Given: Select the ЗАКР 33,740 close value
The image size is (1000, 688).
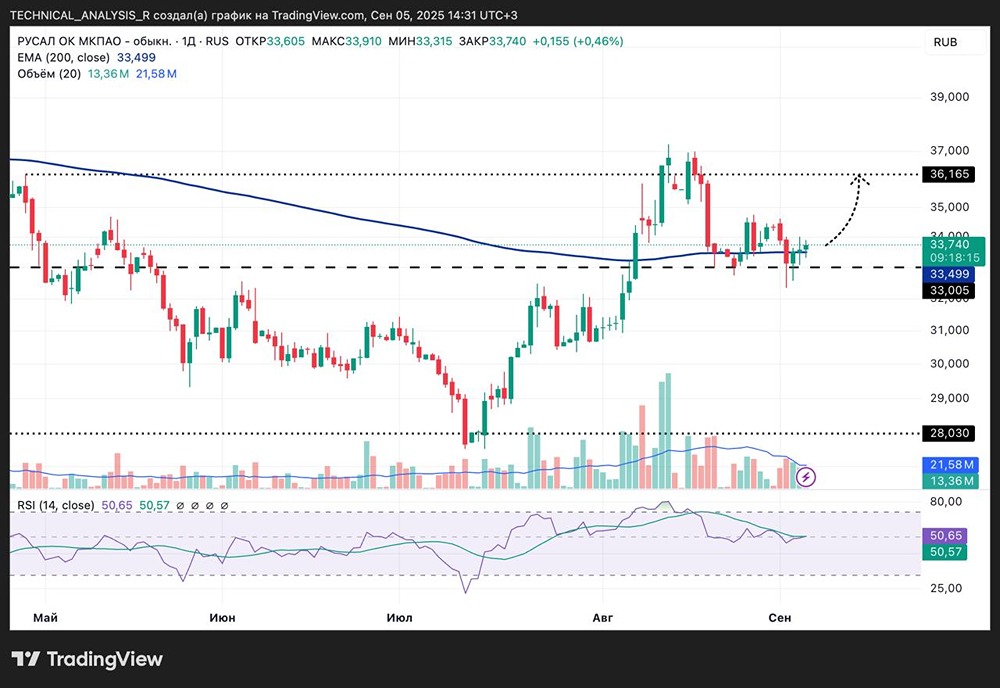Looking at the screenshot, I should click(492, 41).
